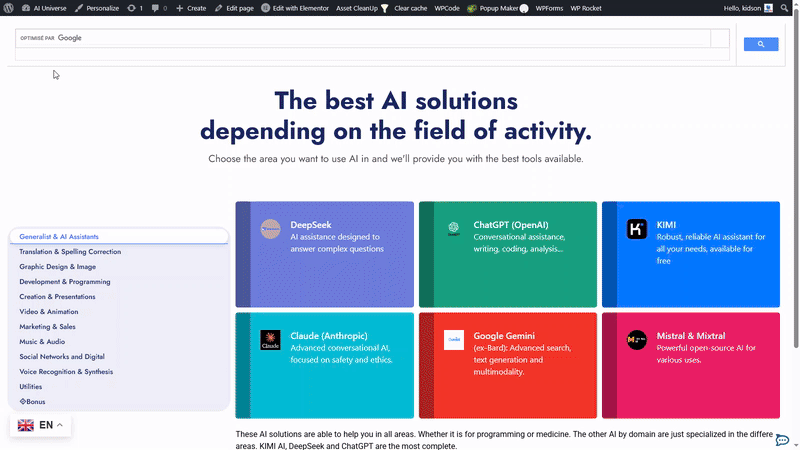Viewport: 800px width, 450px height.
Task: Select the Utilities category
Action: tap(31, 387)
